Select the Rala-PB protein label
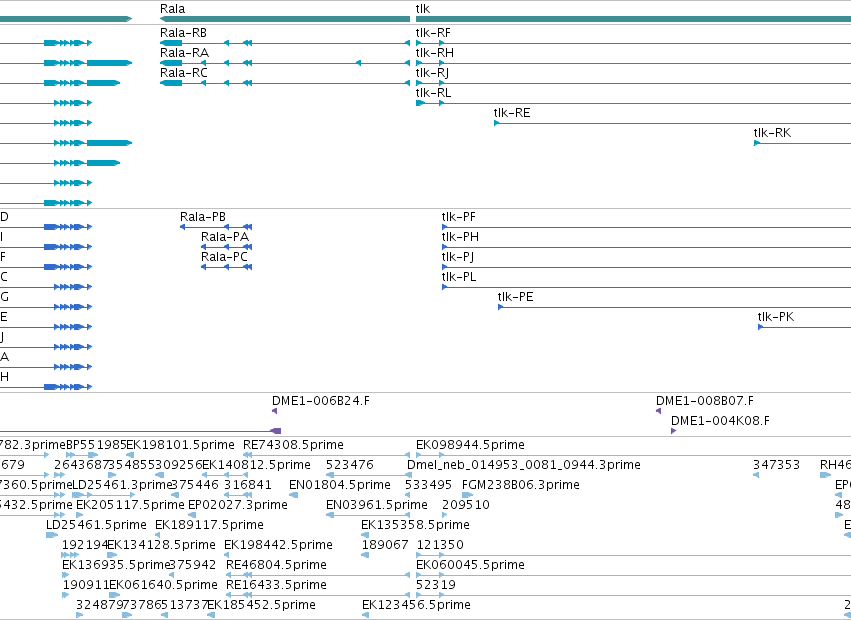The height and width of the screenshot is (620, 851). pos(203,217)
